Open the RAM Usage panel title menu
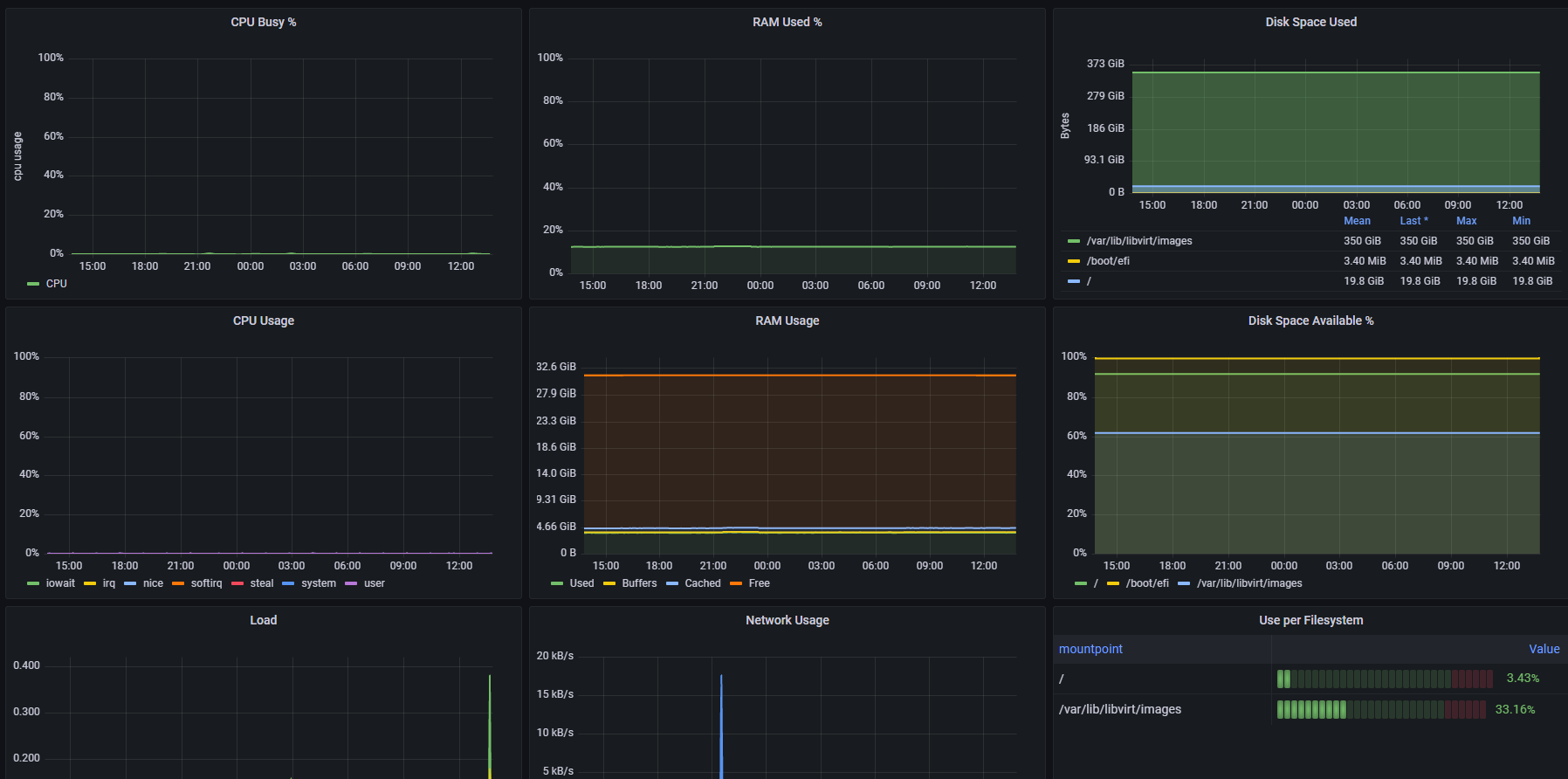 [x=787, y=321]
